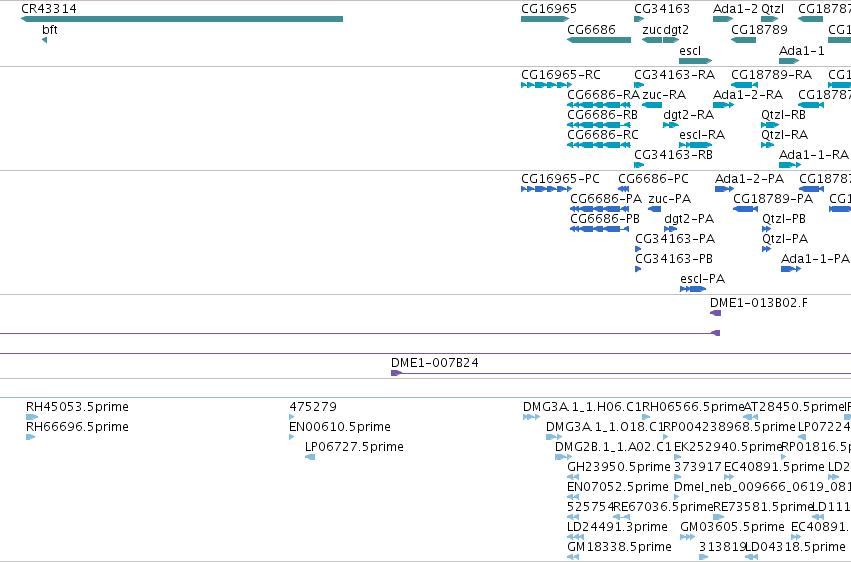851x562 pixels.
Task: Click transcript CG34163-RB
Action: (x=673, y=155)
